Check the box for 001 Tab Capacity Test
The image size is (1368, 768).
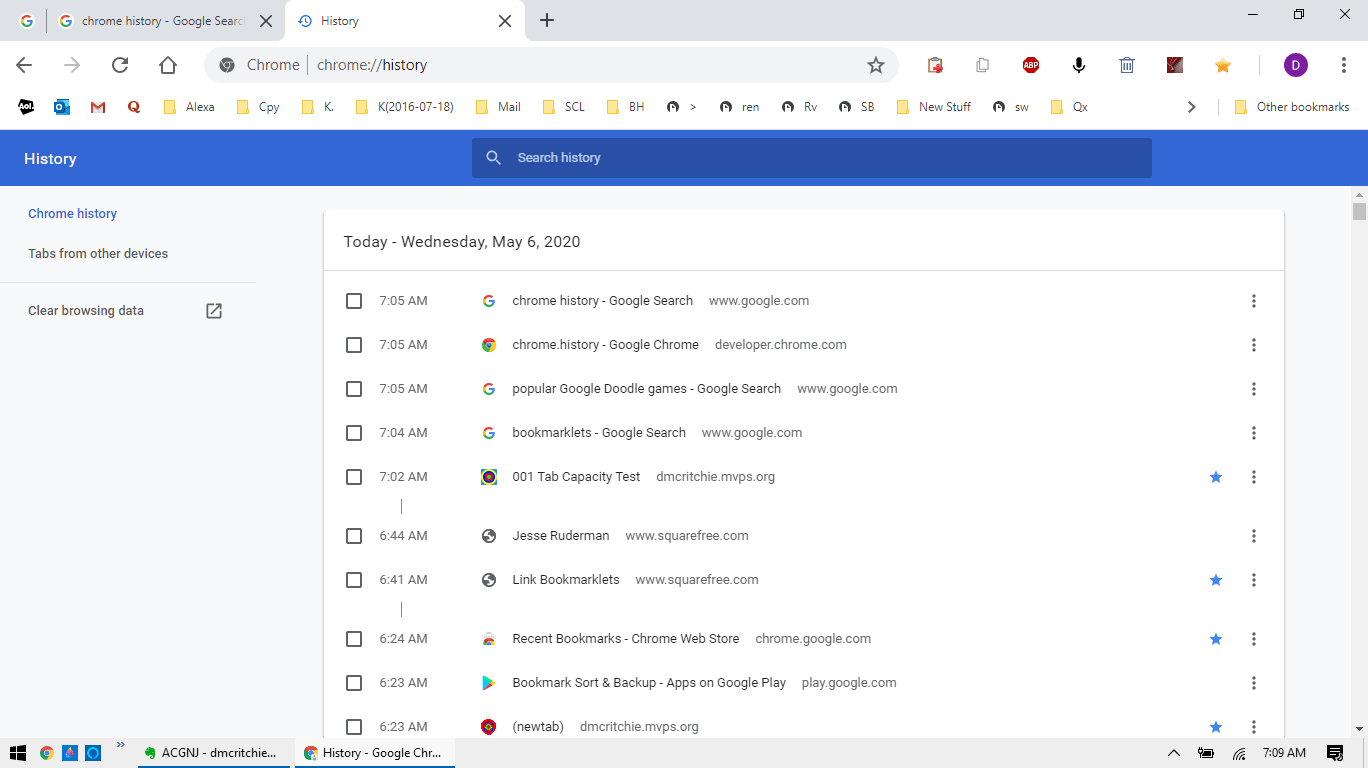[353, 477]
